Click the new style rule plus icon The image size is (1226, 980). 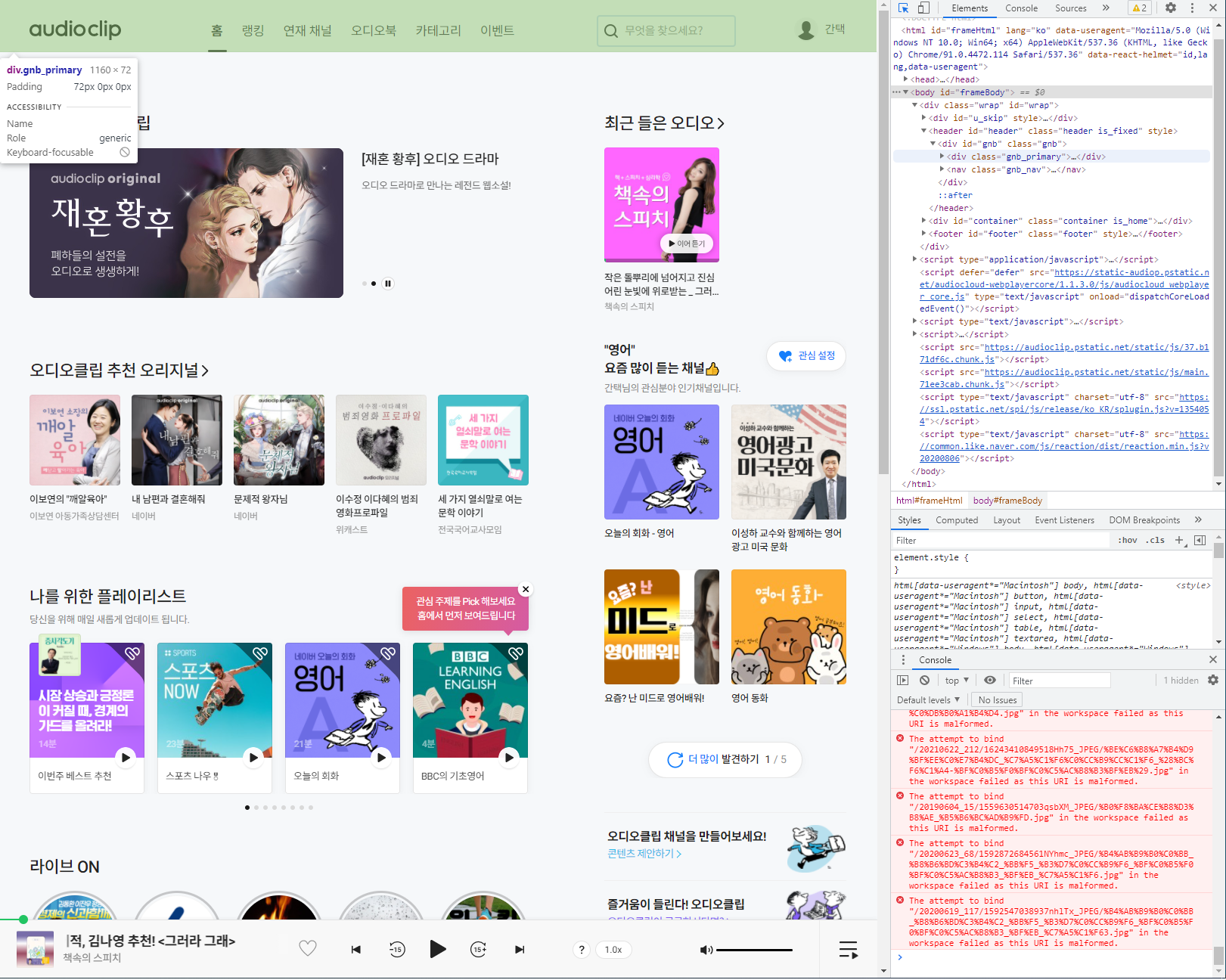(x=1179, y=540)
